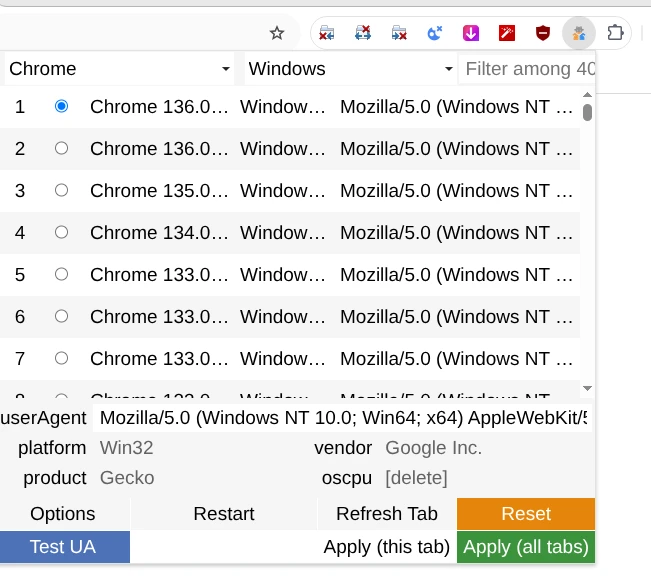Click the scroll-down arrow of the list scrollbar

pos(587,388)
